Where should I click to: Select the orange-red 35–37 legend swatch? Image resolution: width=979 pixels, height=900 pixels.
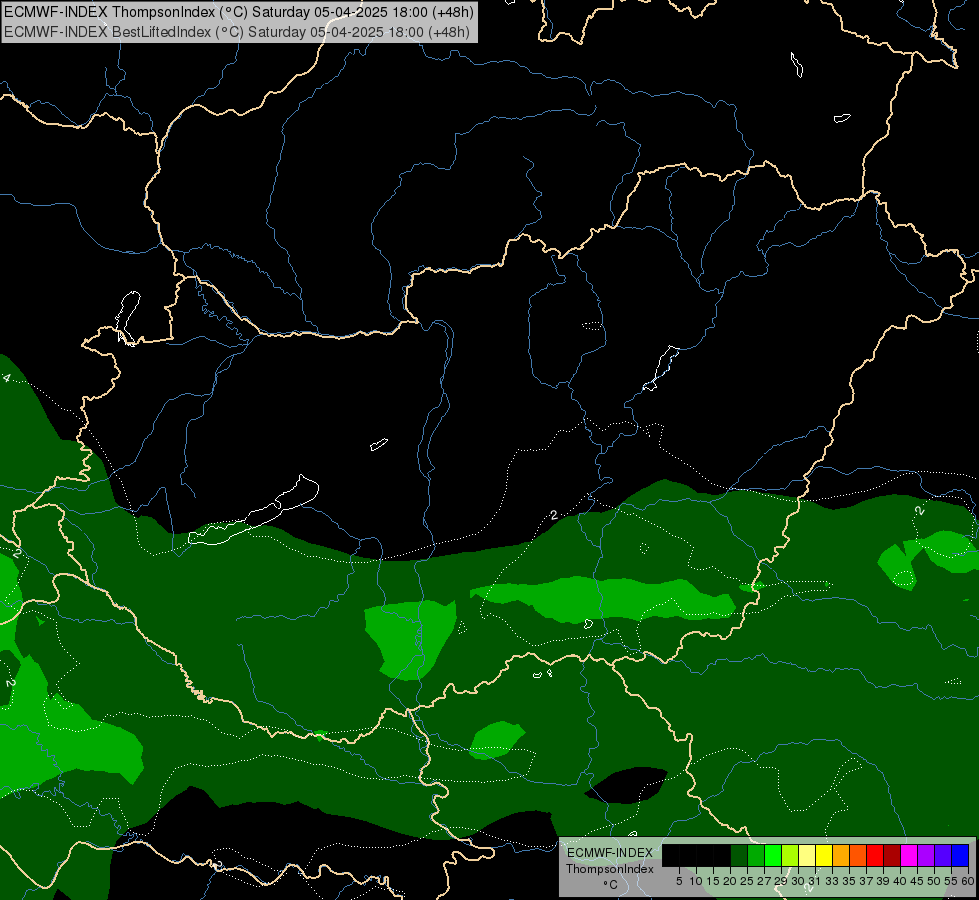pos(858,855)
